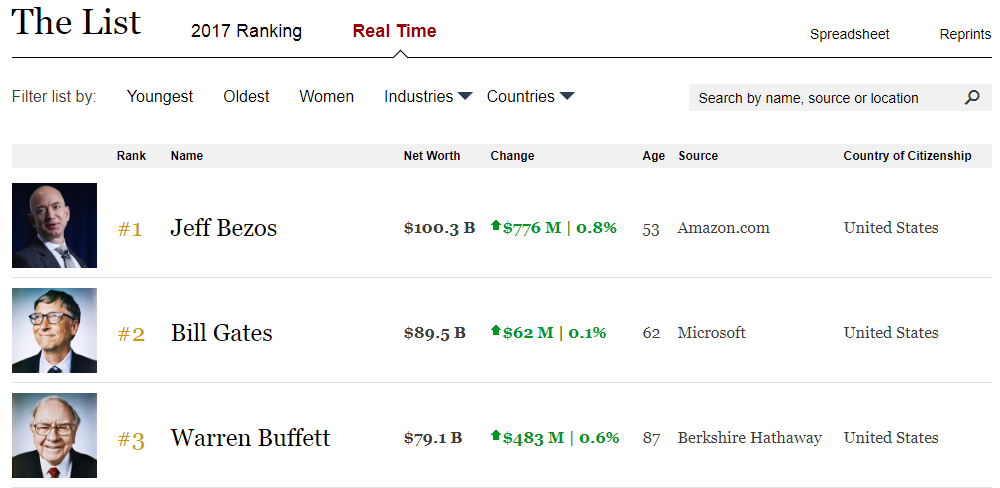Open Jeff Bezos profile photo
1000x488 pixels.
(54, 225)
